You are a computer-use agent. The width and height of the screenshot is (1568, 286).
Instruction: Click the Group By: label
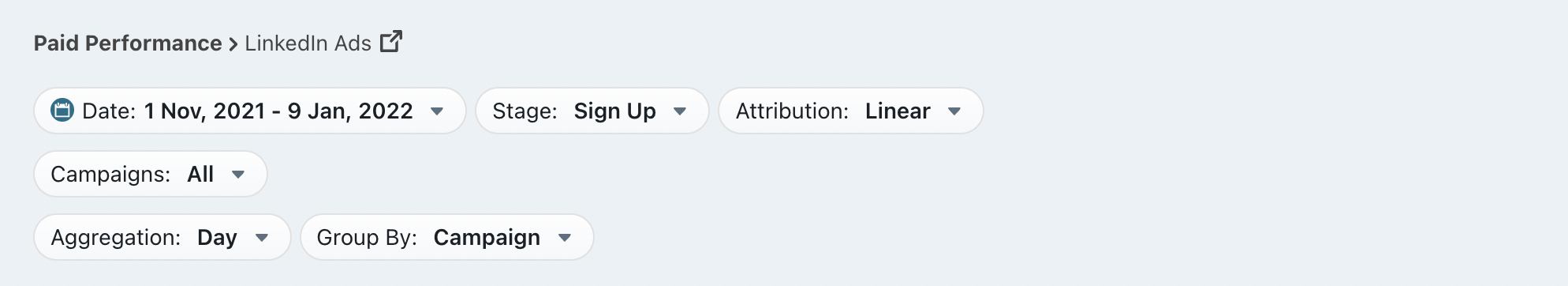pyautogui.click(x=367, y=238)
